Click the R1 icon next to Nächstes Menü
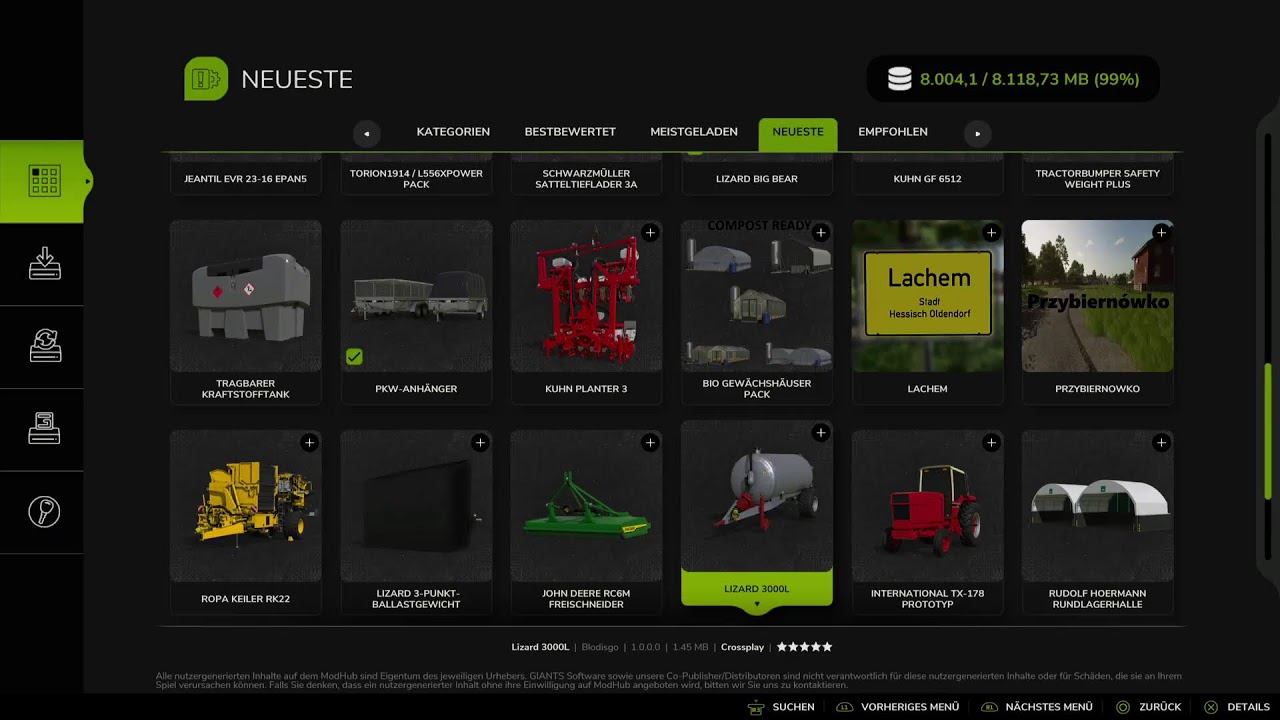Viewport: 1280px width, 720px height. tap(990, 707)
